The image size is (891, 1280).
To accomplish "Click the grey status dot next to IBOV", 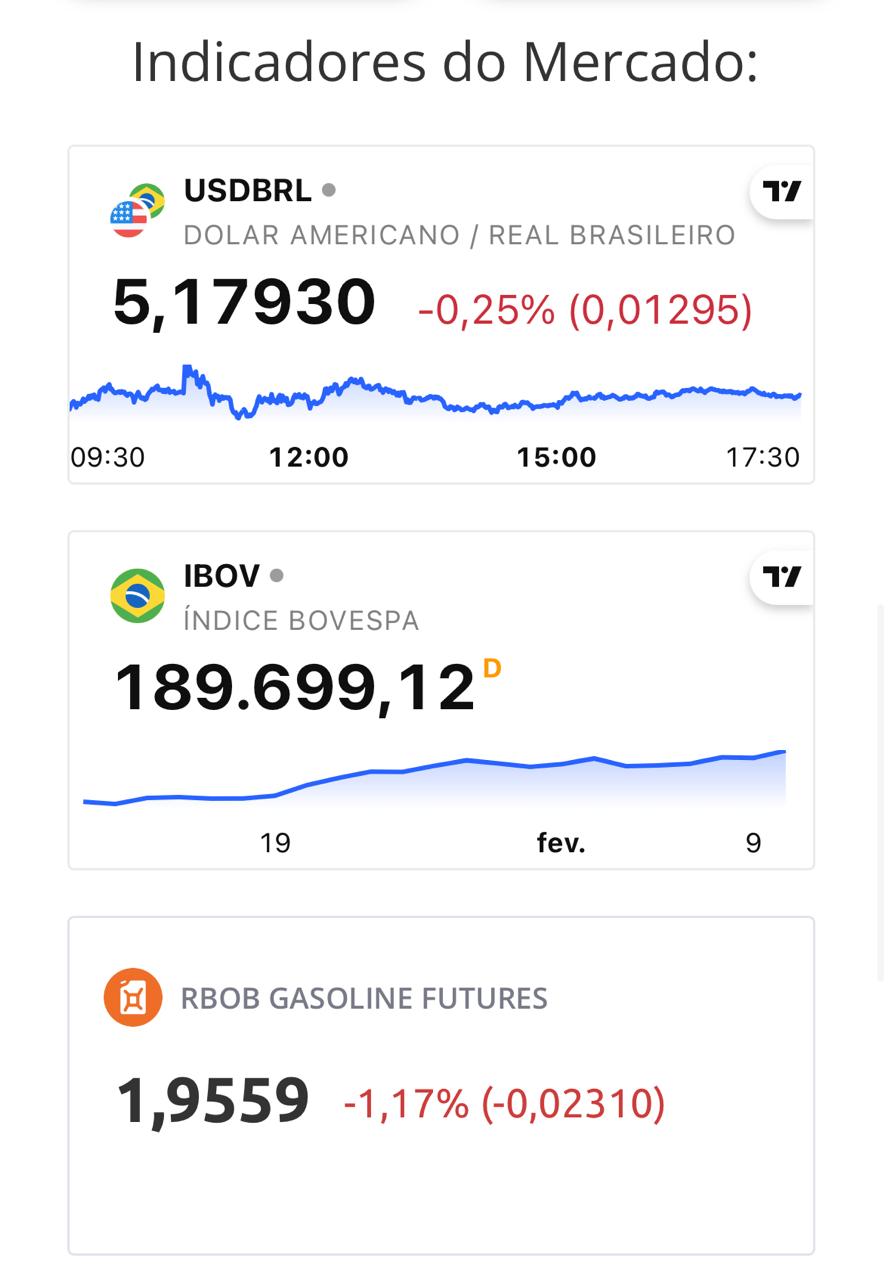I will [x=277, y=575].
